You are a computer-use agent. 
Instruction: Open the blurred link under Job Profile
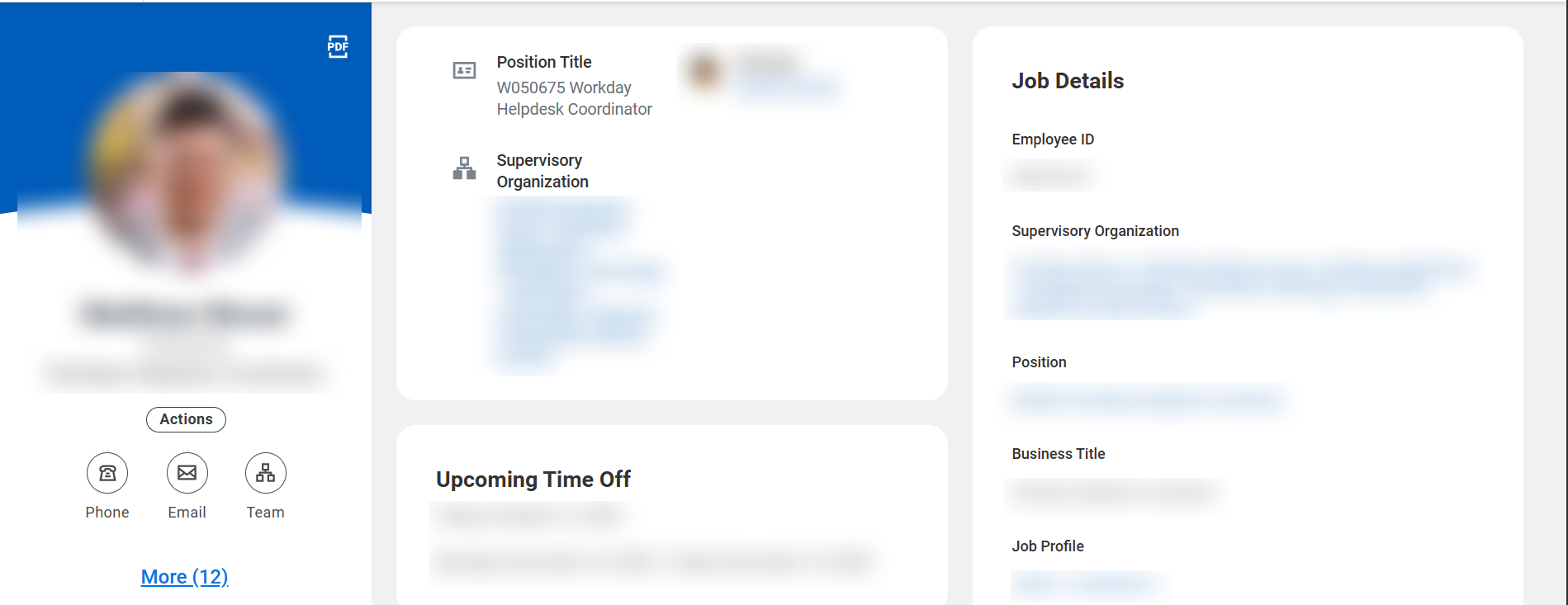(1087, 585)
